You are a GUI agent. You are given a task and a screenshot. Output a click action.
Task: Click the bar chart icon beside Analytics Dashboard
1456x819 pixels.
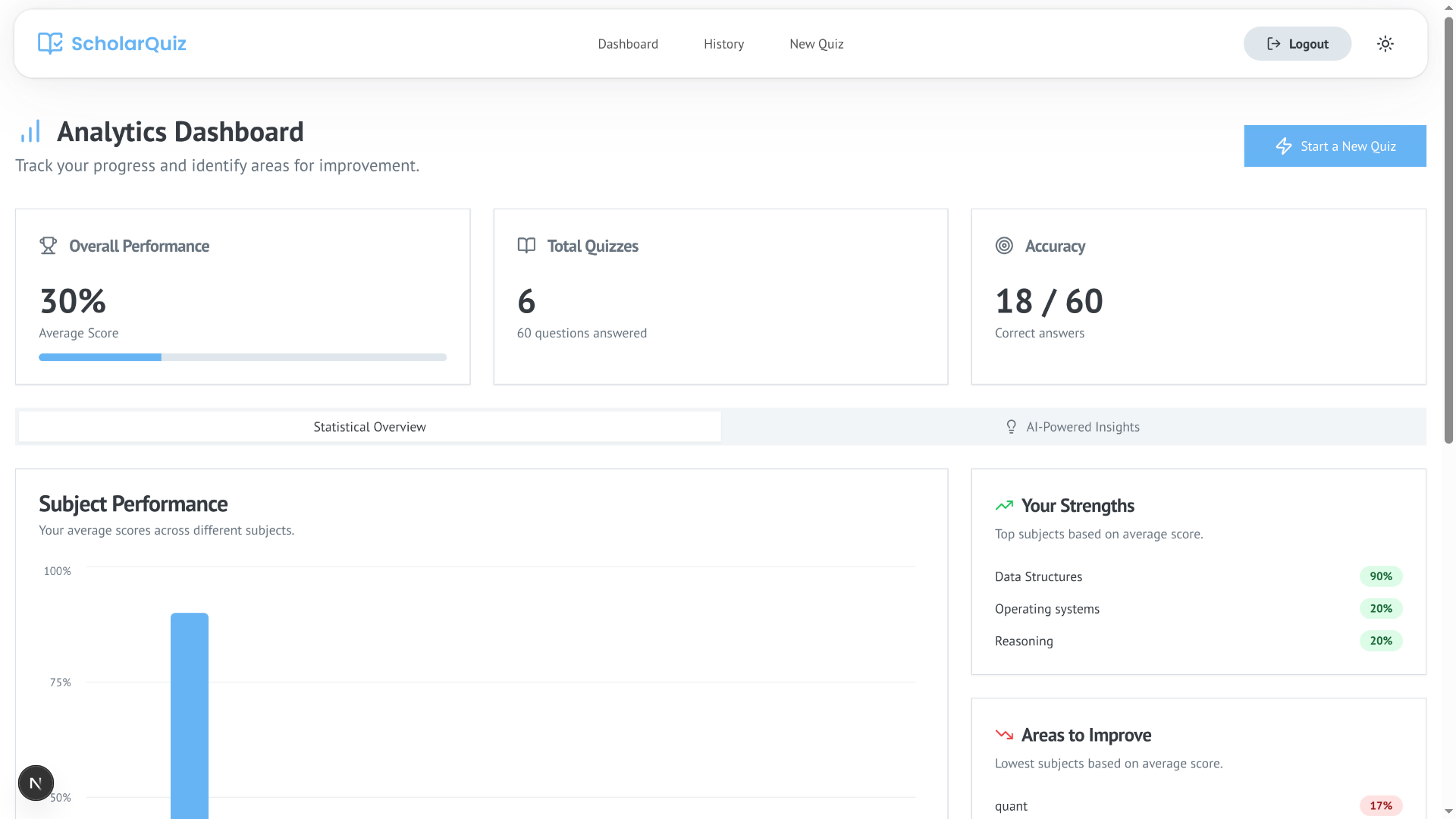click(30, 132)
